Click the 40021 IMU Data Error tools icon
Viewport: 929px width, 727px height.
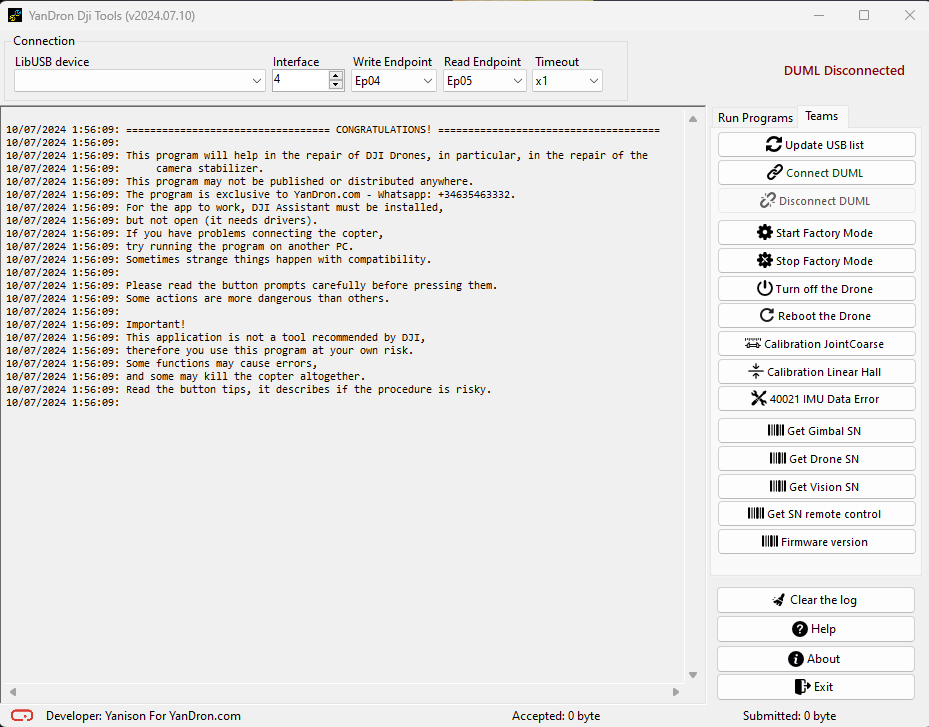tap(758, 399)
